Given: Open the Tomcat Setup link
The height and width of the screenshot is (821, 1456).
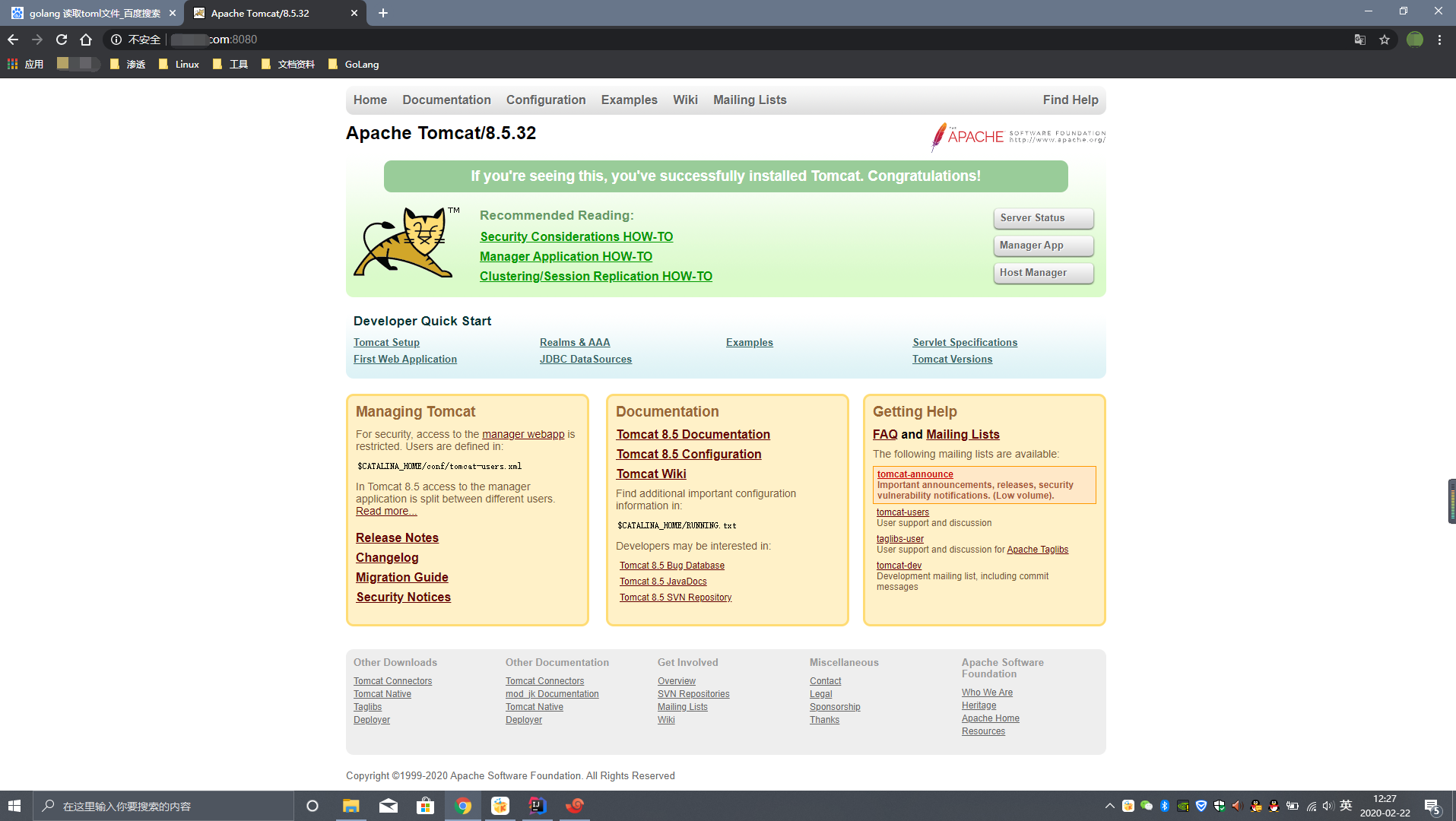Looking at the screenshot, I should coord(386,342).
